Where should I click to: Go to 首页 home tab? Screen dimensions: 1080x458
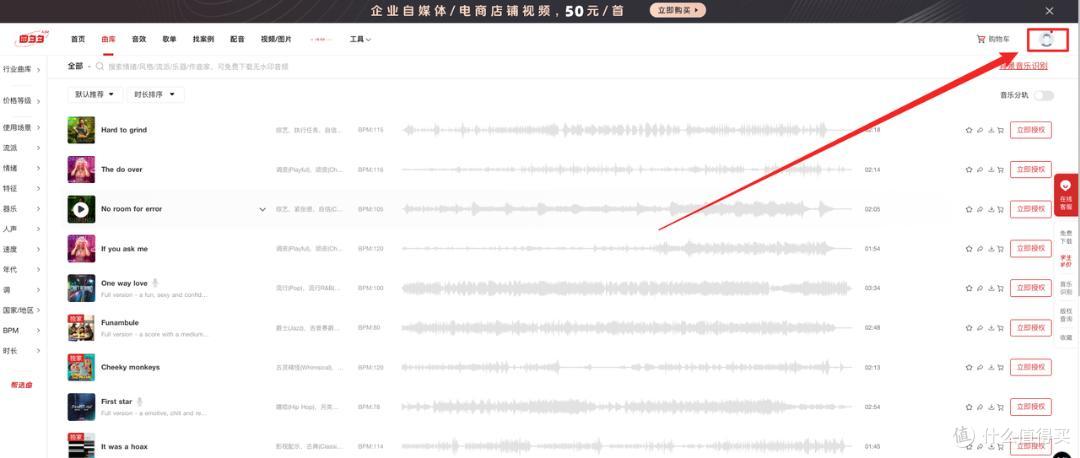78,39
